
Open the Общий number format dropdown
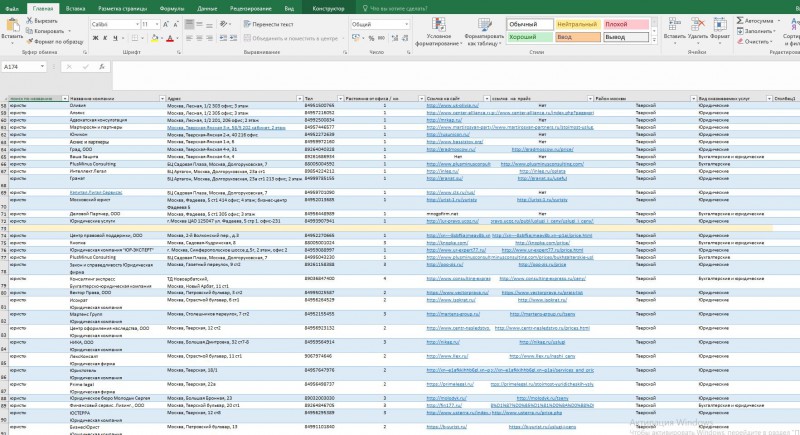[407, 24]
